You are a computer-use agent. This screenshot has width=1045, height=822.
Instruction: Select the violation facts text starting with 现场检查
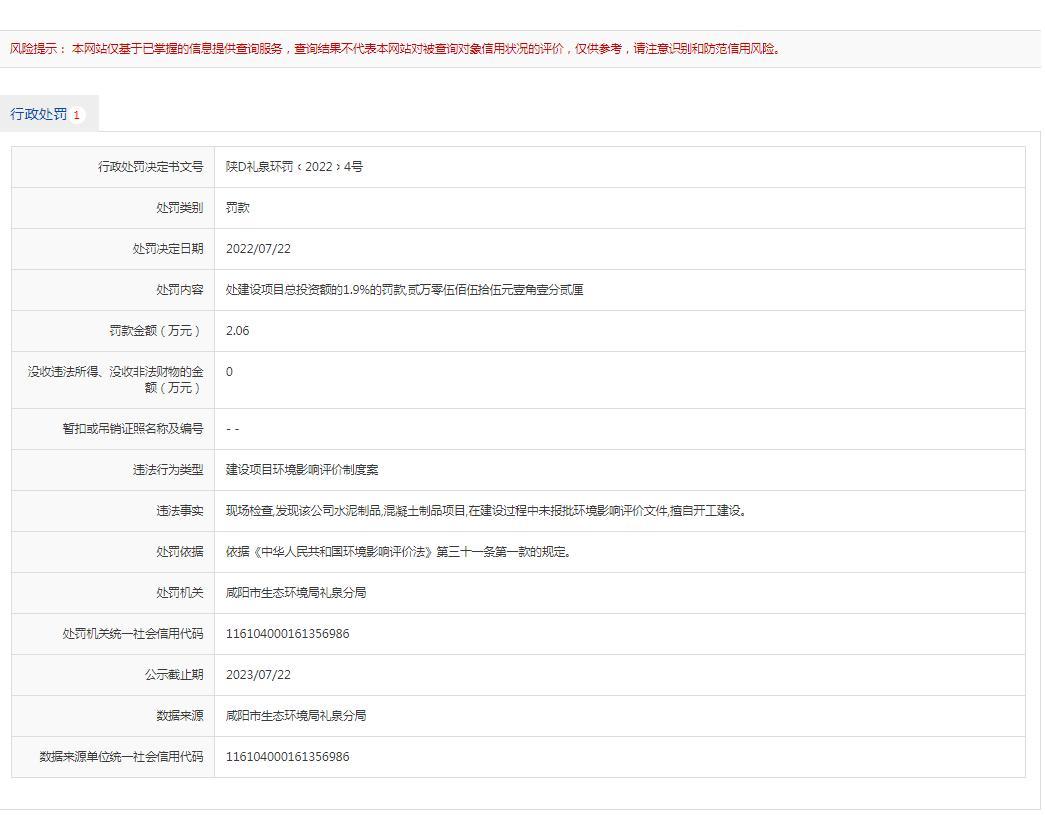pos(487,511)
